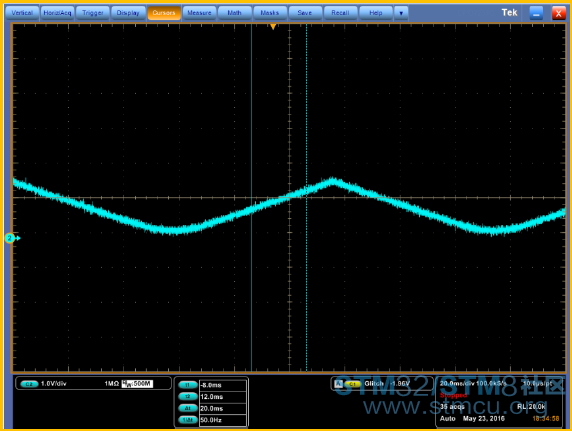
Task: Click the Masks menu button
Action: [270, 13]
